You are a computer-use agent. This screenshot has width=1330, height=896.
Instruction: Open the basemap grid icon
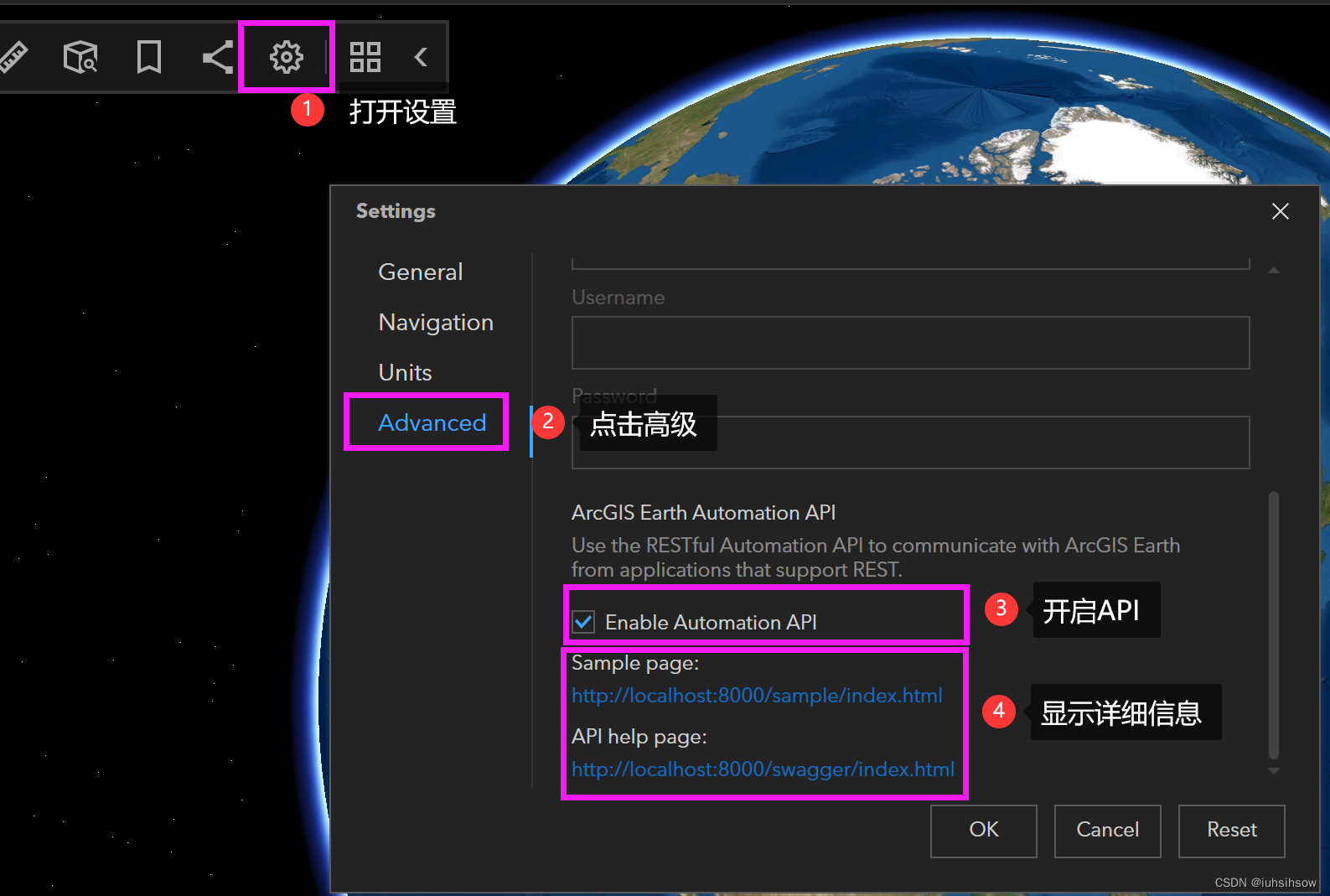365,57
